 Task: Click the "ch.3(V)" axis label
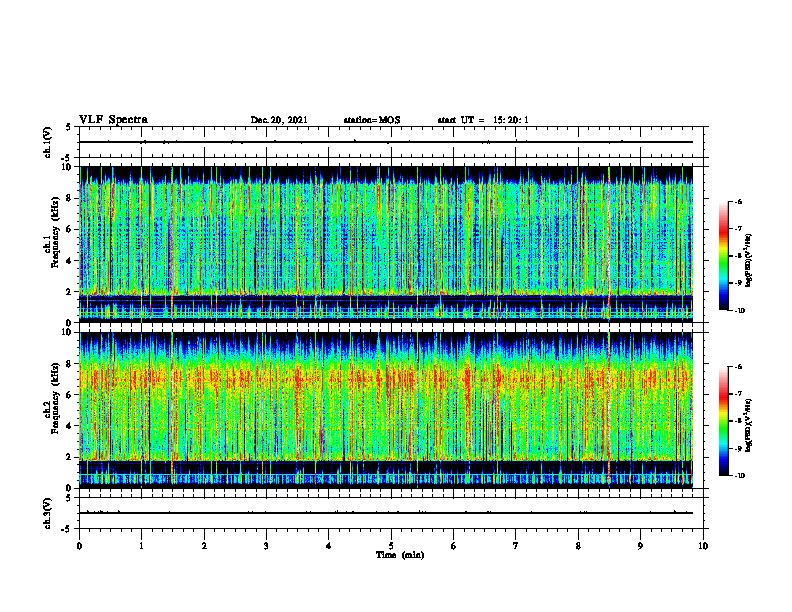pyautogui.click(x=47, y=513)
